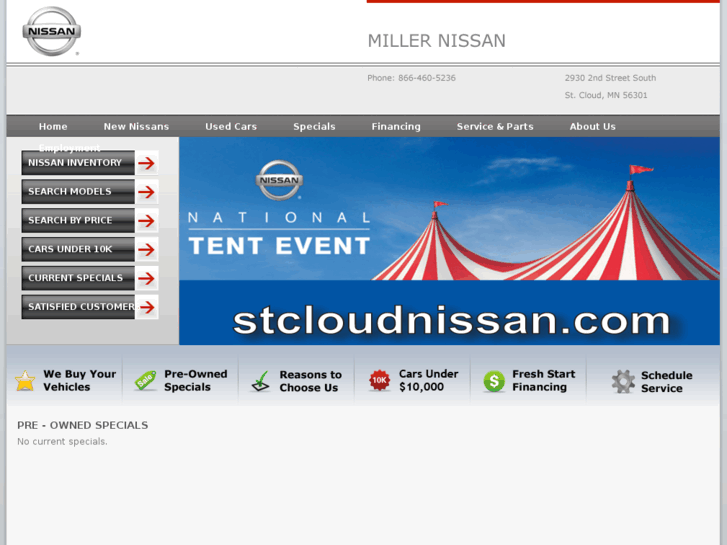This screenshot has width=727, height=545.
Task: Click the green dollar sign icon
Action: pyautogui.click(x=494, y=381)
